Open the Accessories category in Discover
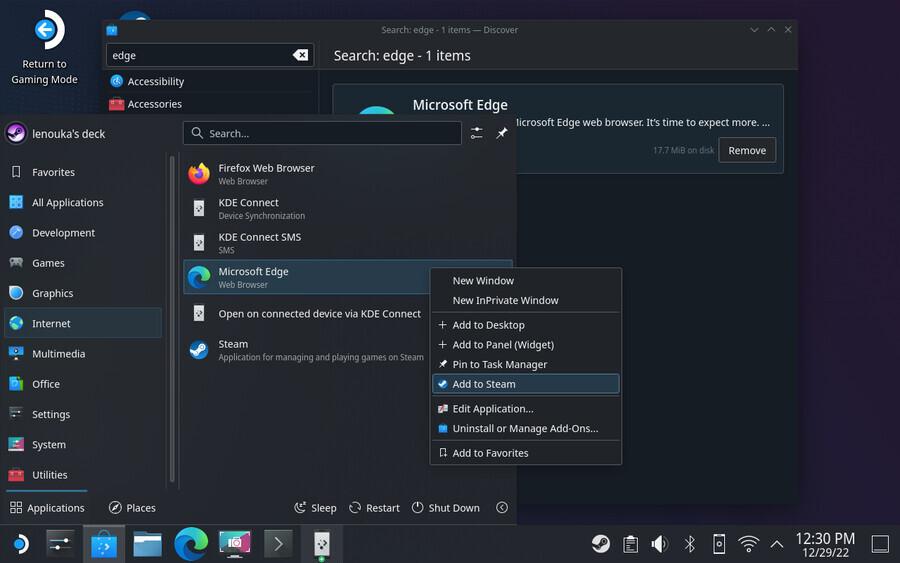900x563 pixels. pyautogui.click(x=210, y=104)
